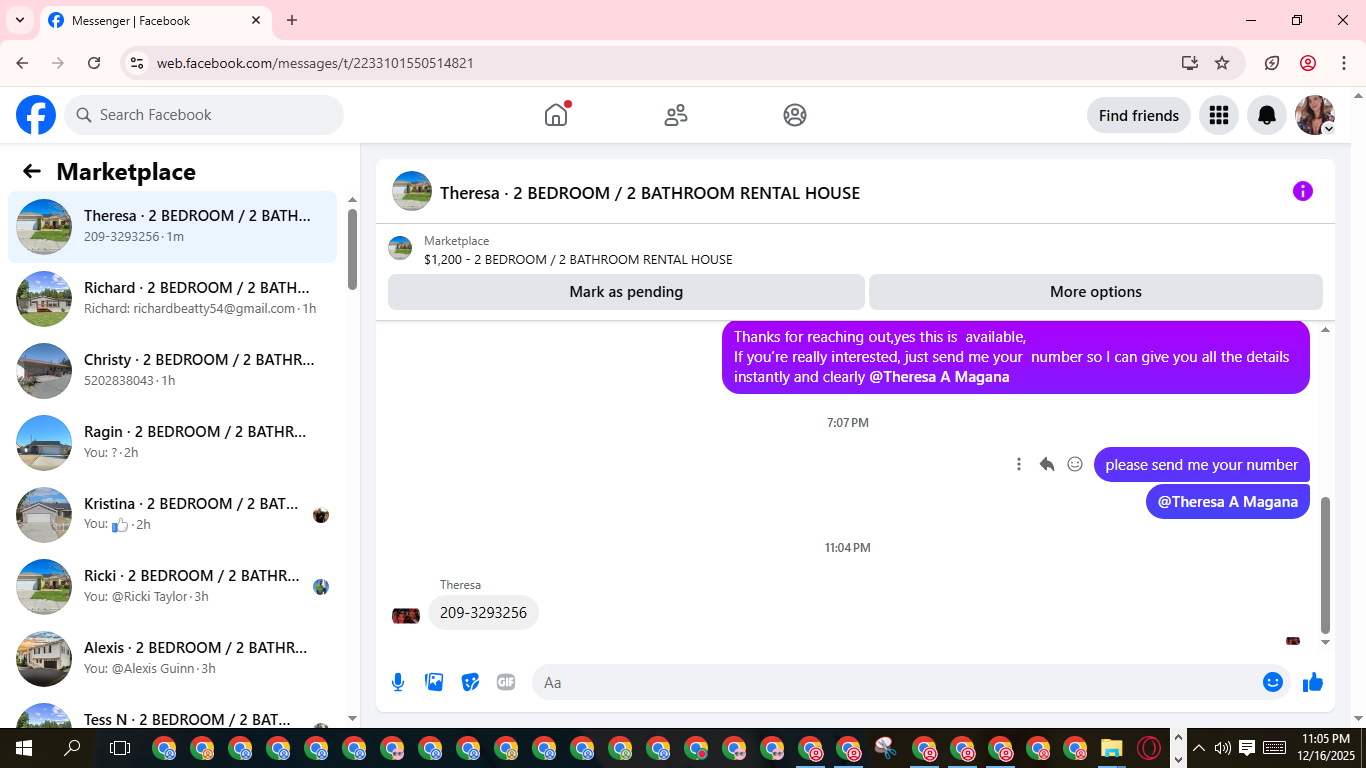Open the Facebook Home feed icon
The height and width of the screenshot is (768, 1366).
(x=556, y=115)
